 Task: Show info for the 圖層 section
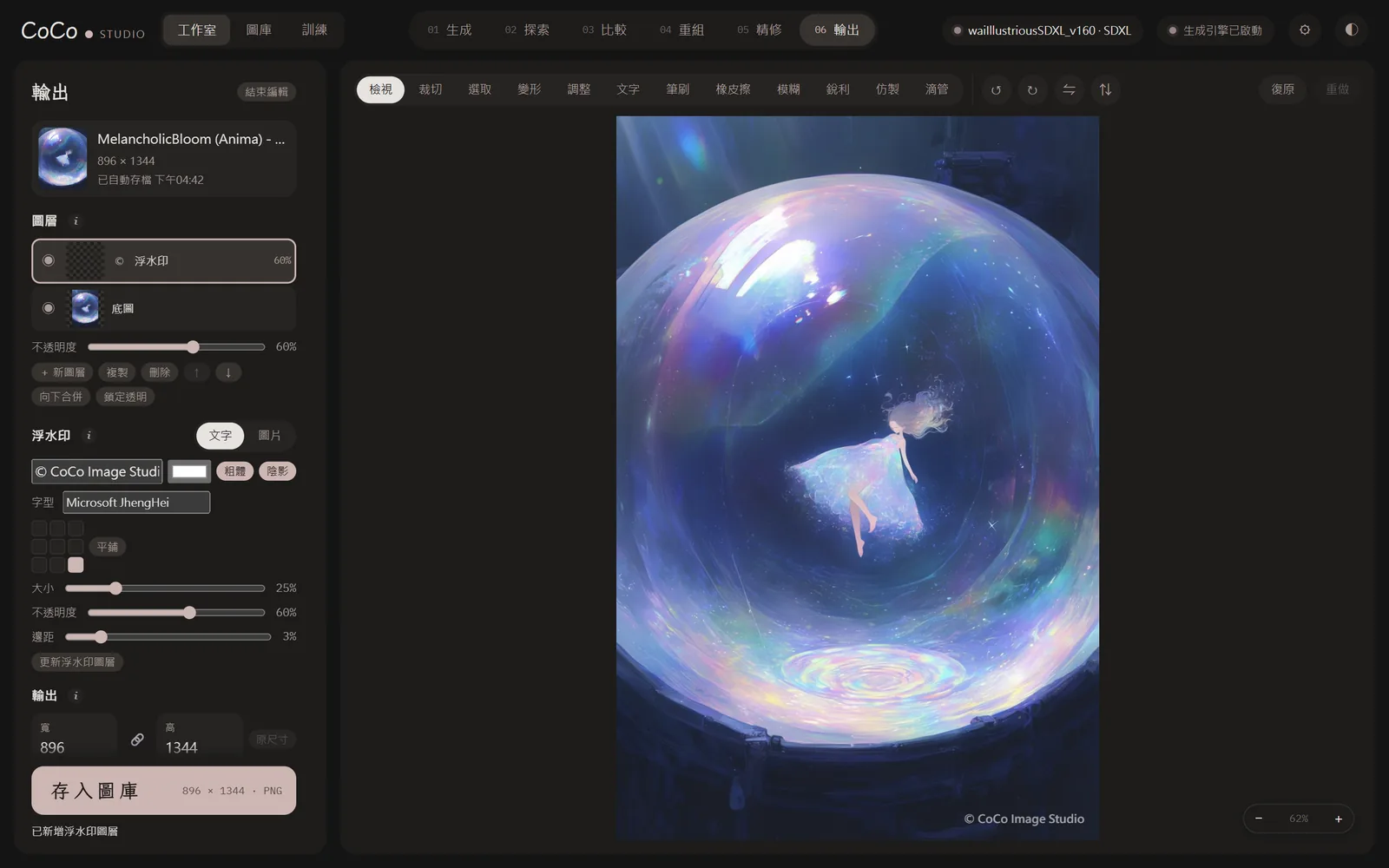tap(76, 221)
